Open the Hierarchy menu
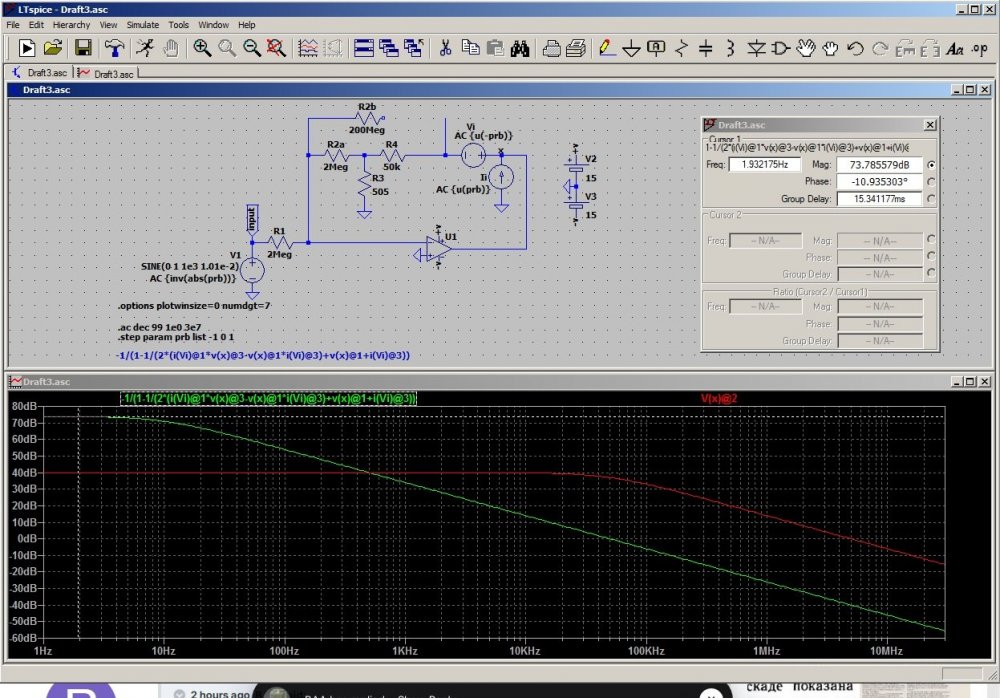Screen dimensions: 1000x698 (71, 24)
